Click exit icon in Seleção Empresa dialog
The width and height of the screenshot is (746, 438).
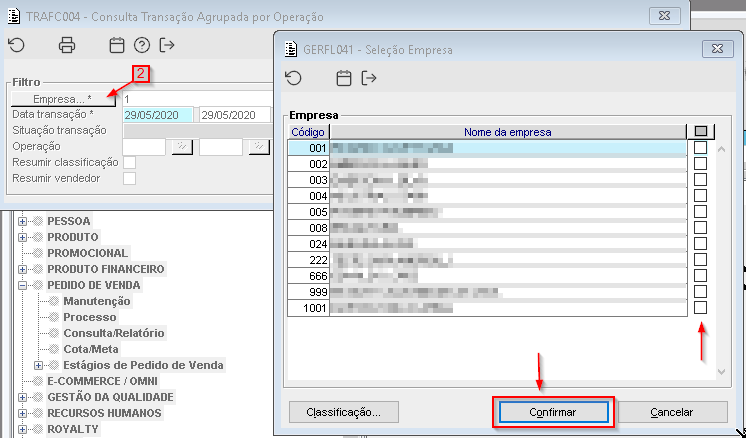[369, 78]
